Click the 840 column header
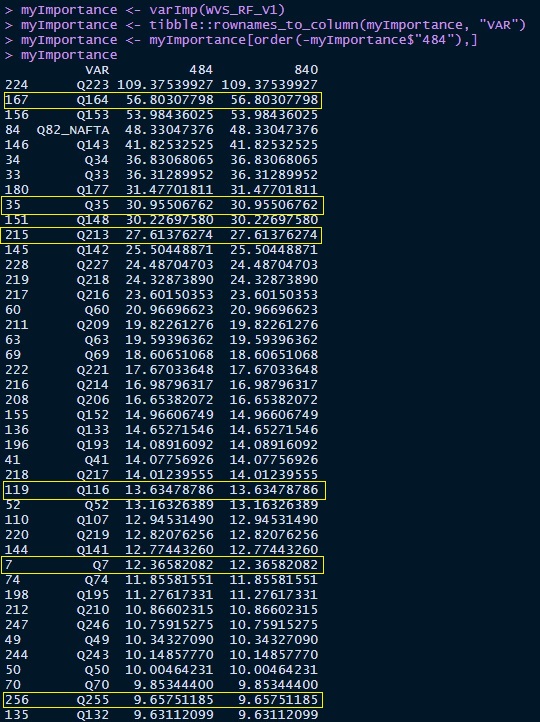Image resolution: width=540 pixels, height=722 pixels. tap(306, 70)
